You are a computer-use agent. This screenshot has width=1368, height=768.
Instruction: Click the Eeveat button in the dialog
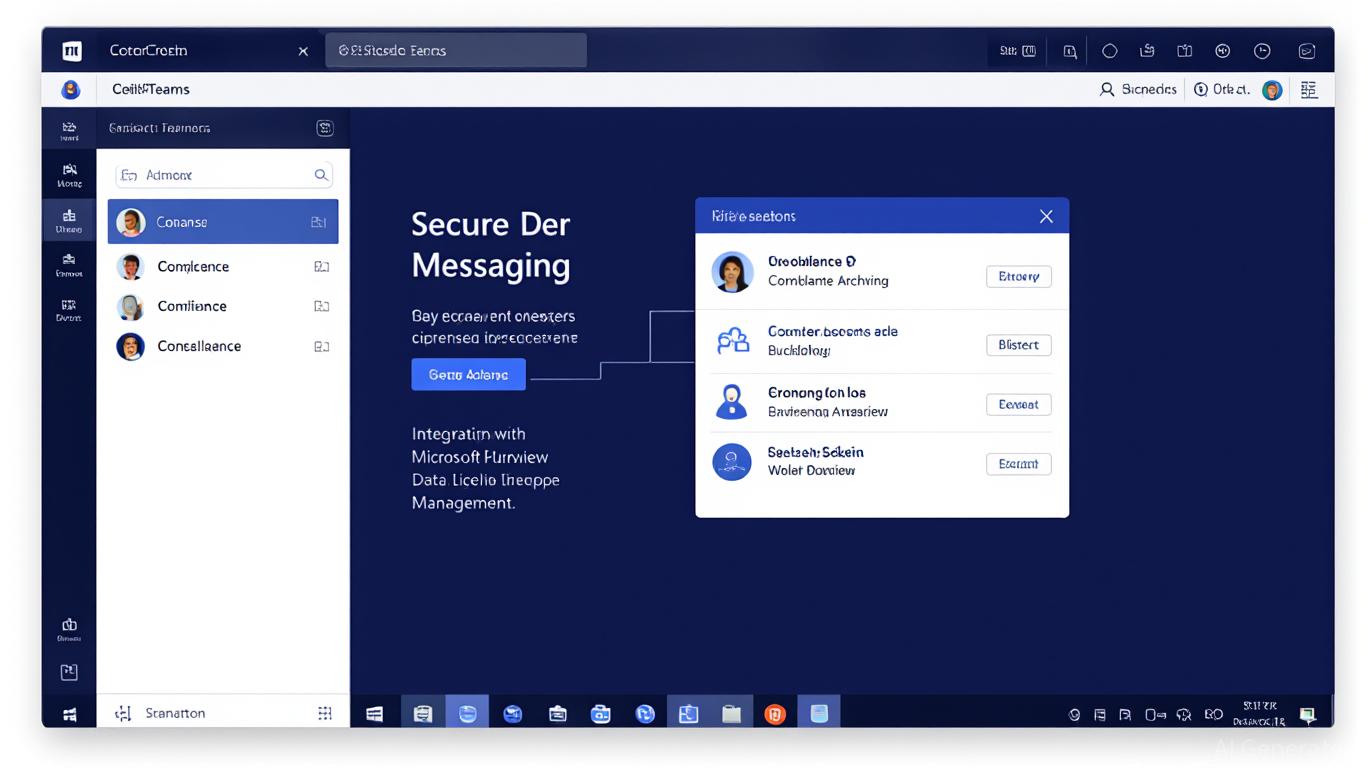click(1018, 405)
